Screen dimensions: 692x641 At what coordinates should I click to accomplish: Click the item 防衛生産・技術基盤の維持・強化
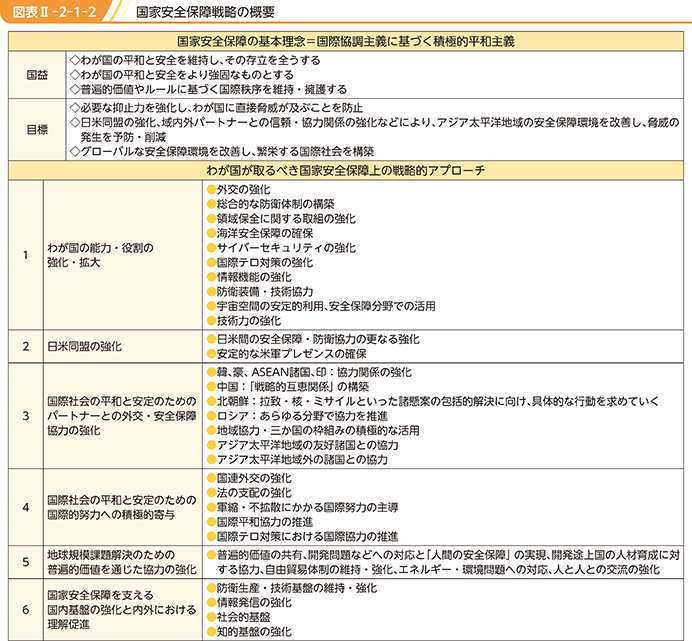(x=292, y=588)
